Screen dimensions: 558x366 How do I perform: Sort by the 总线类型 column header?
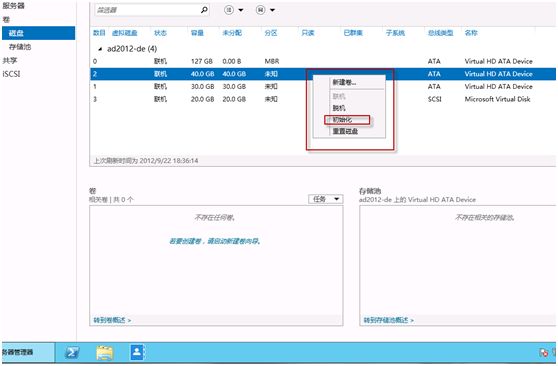click(x=441, y=33)
